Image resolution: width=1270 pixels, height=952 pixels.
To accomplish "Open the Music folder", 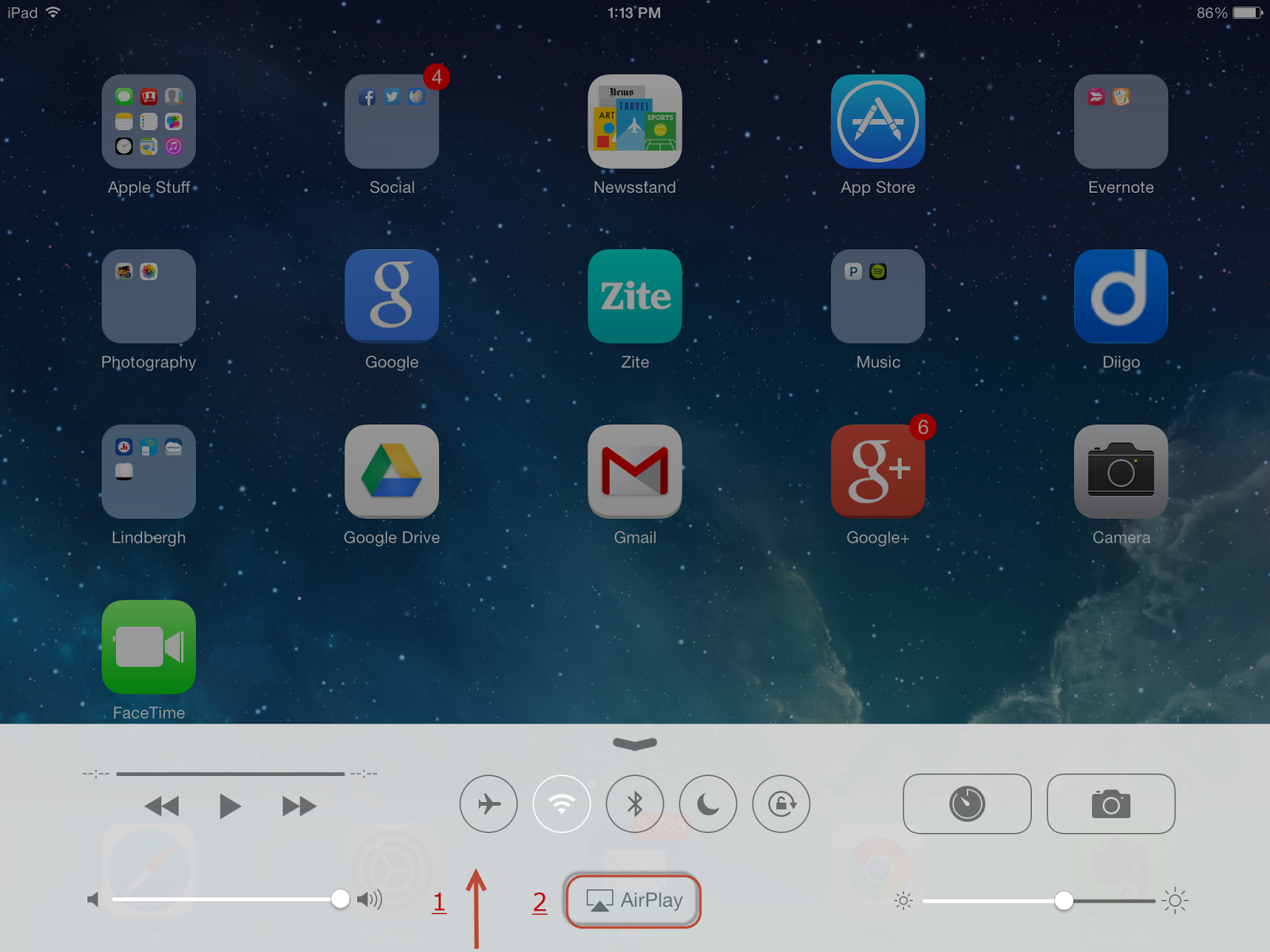I will click(x=878, y=297).
